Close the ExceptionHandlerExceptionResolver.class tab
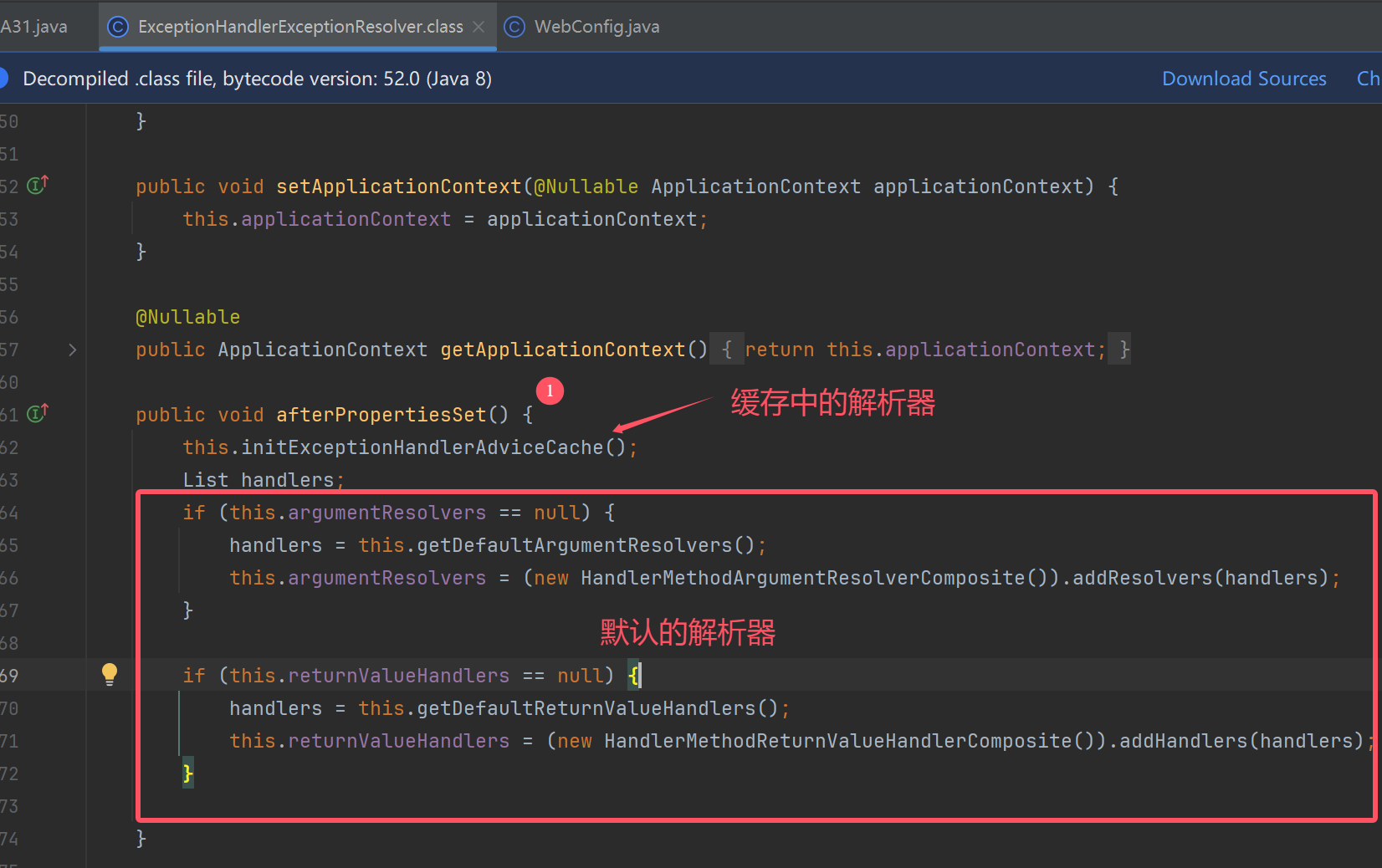 479,27
